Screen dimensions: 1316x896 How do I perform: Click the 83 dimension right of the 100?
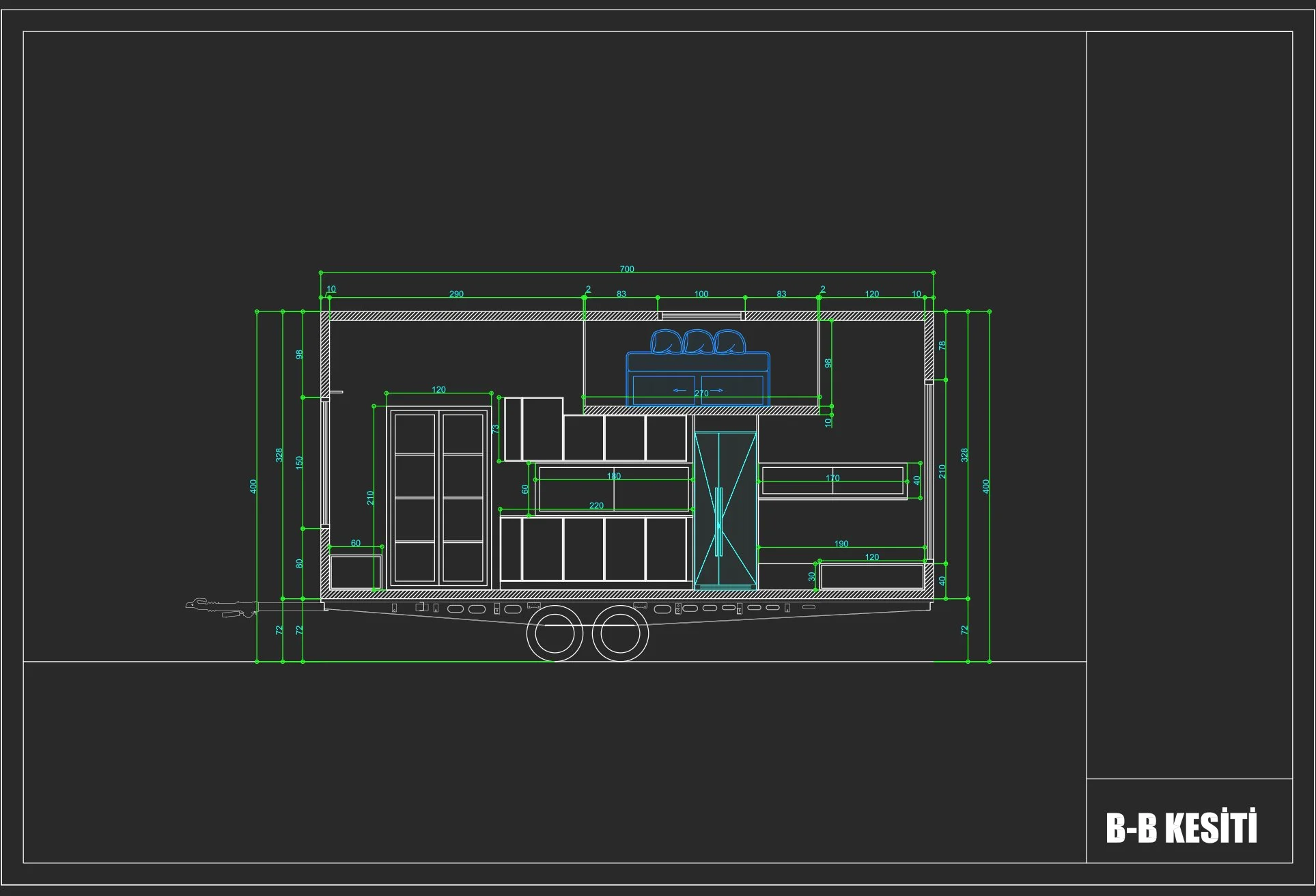(781, 294)
